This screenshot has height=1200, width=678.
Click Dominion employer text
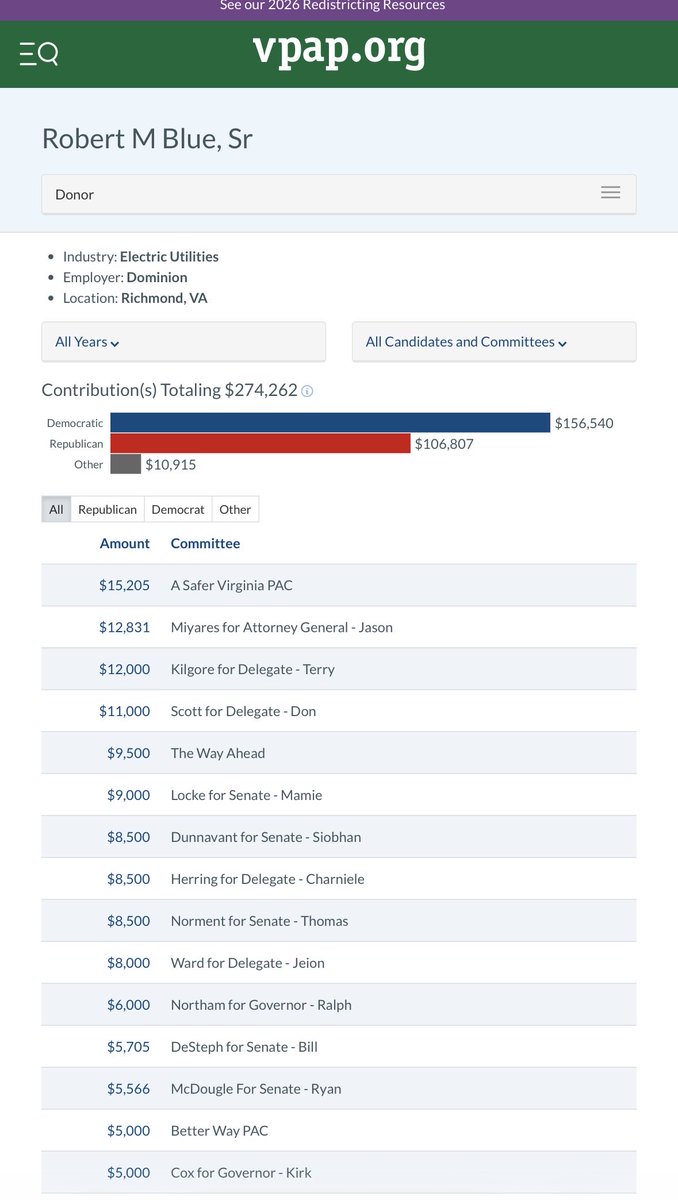(x=157, y=277)
